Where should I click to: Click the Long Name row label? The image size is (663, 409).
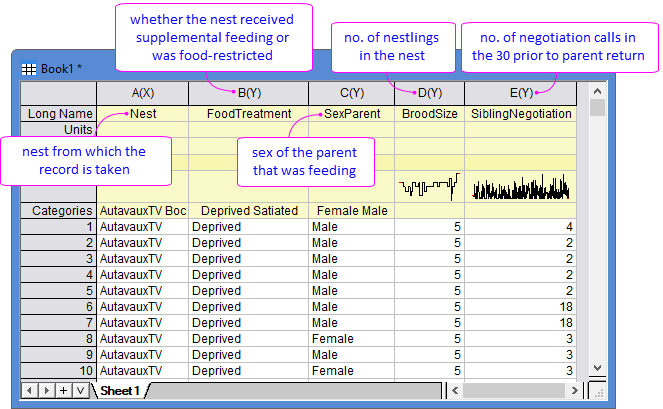59,114
